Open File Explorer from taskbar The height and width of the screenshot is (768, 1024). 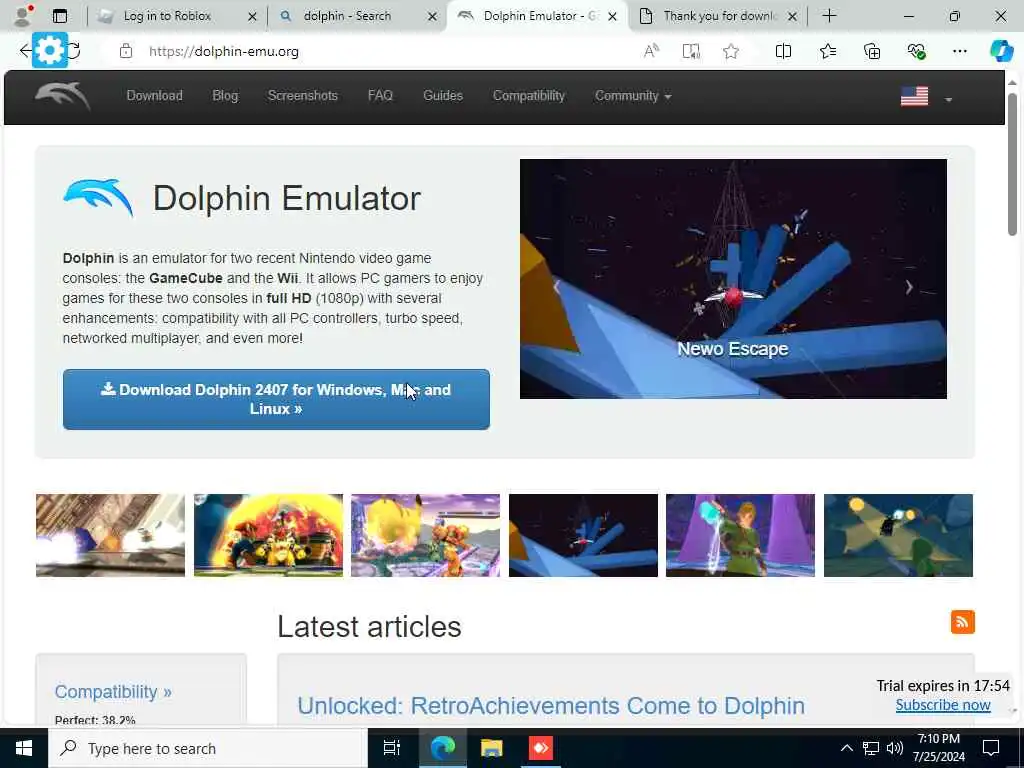coord(491,748)
